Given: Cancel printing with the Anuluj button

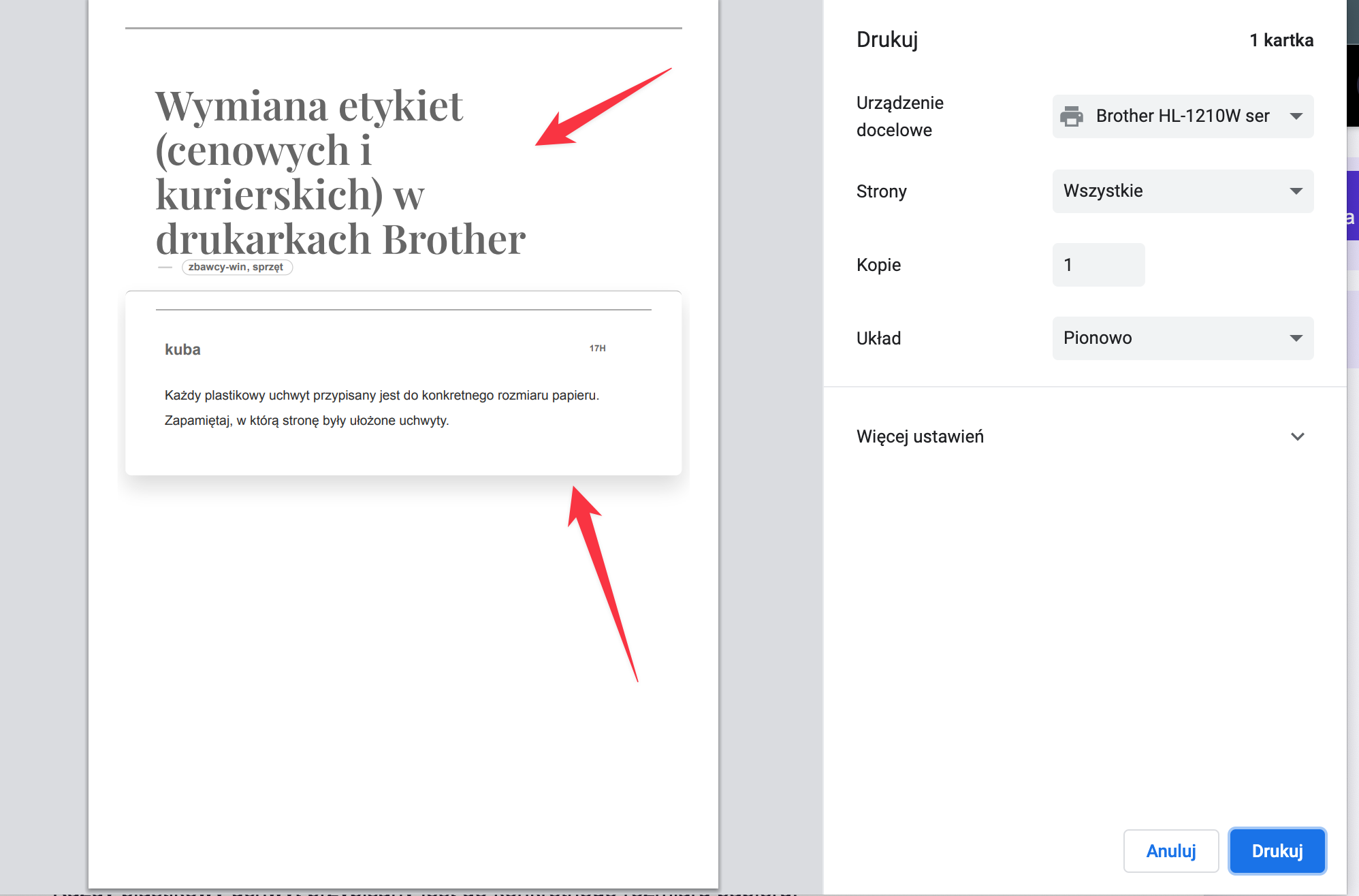Looking at the screenshot, I should (x=1170, y=851).
